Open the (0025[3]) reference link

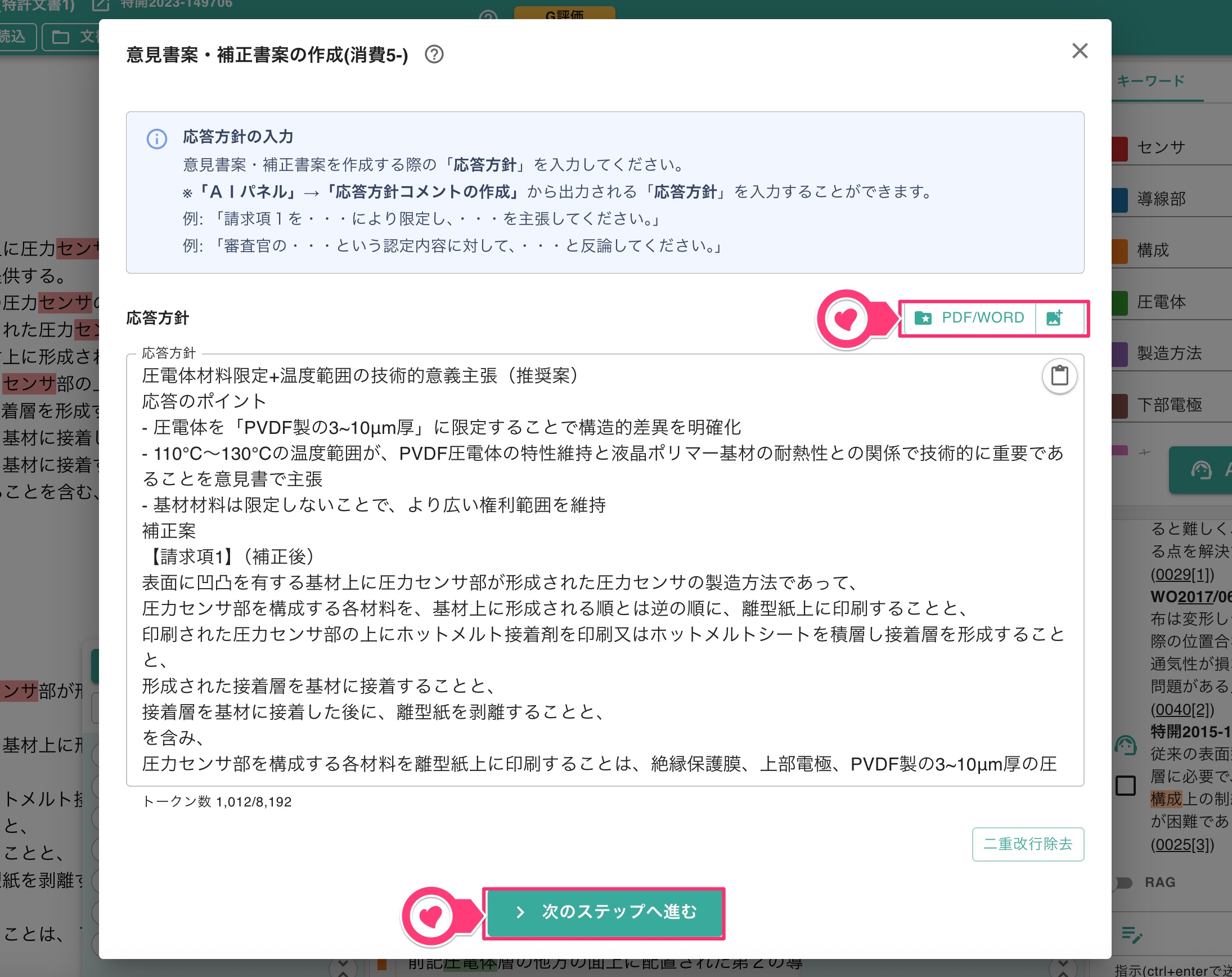coord(1182,844)
